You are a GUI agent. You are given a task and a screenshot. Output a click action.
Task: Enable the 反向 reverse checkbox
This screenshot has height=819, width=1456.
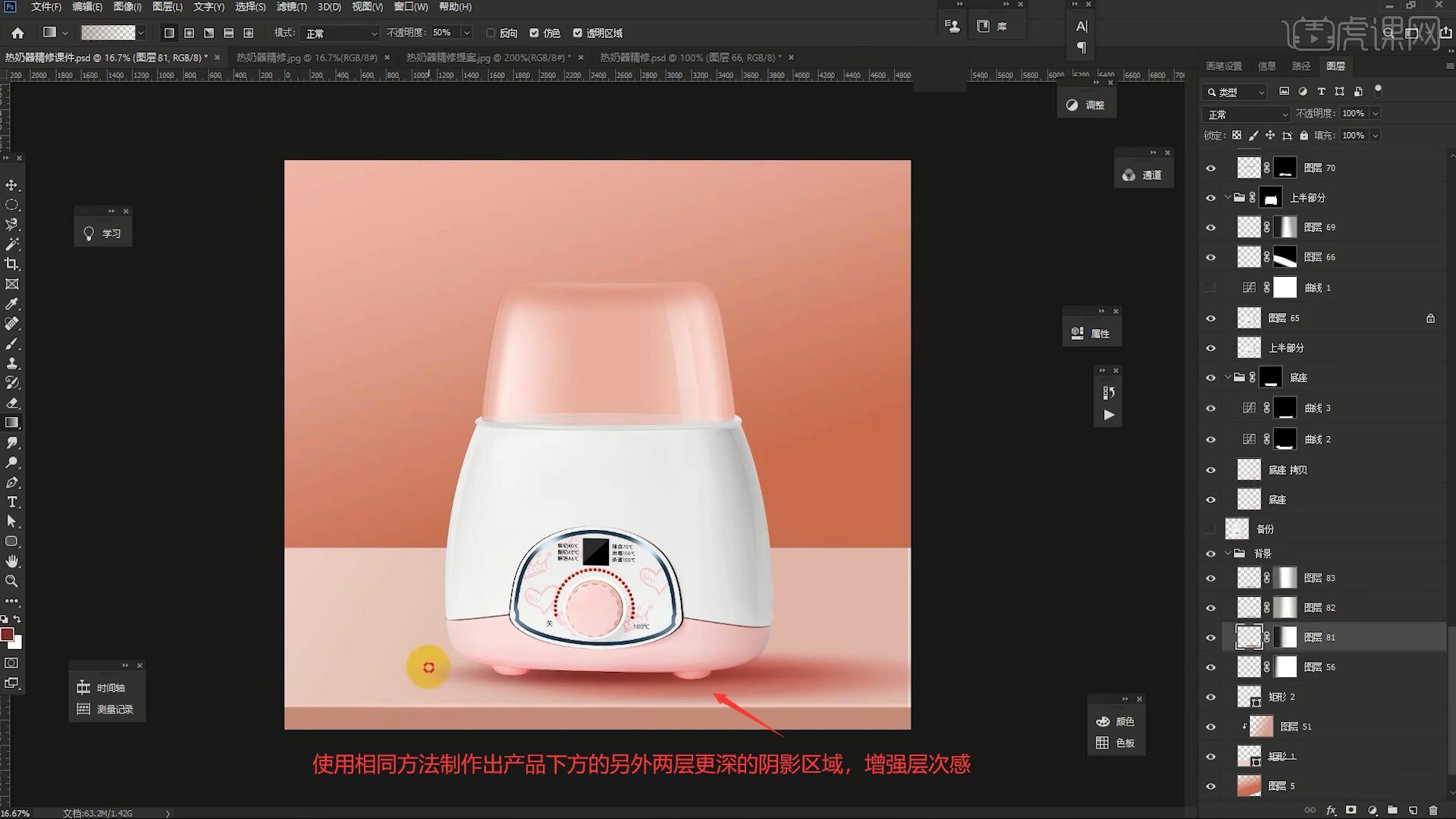pyautogui.click(x=491, y=33)
